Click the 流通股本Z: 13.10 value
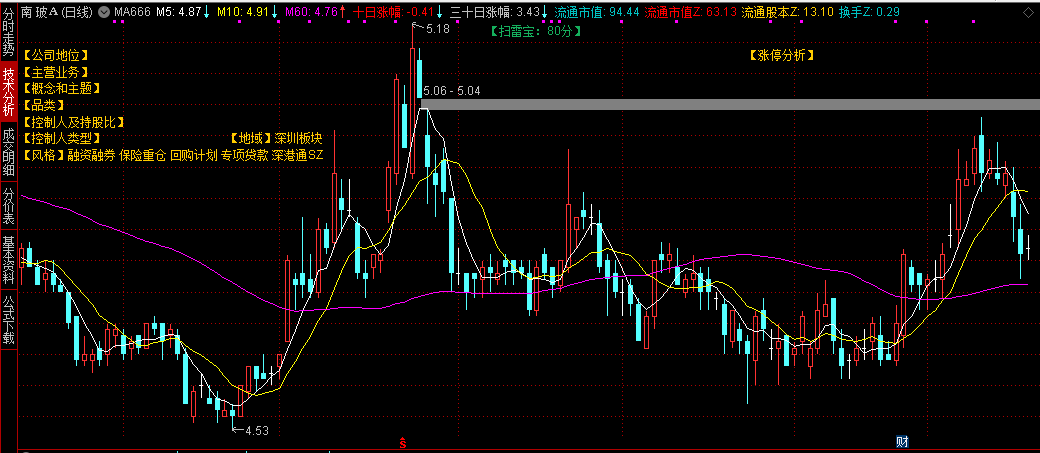Image resolution: width=1040 pixels, height=453 pixels. (x=787, y=12)
